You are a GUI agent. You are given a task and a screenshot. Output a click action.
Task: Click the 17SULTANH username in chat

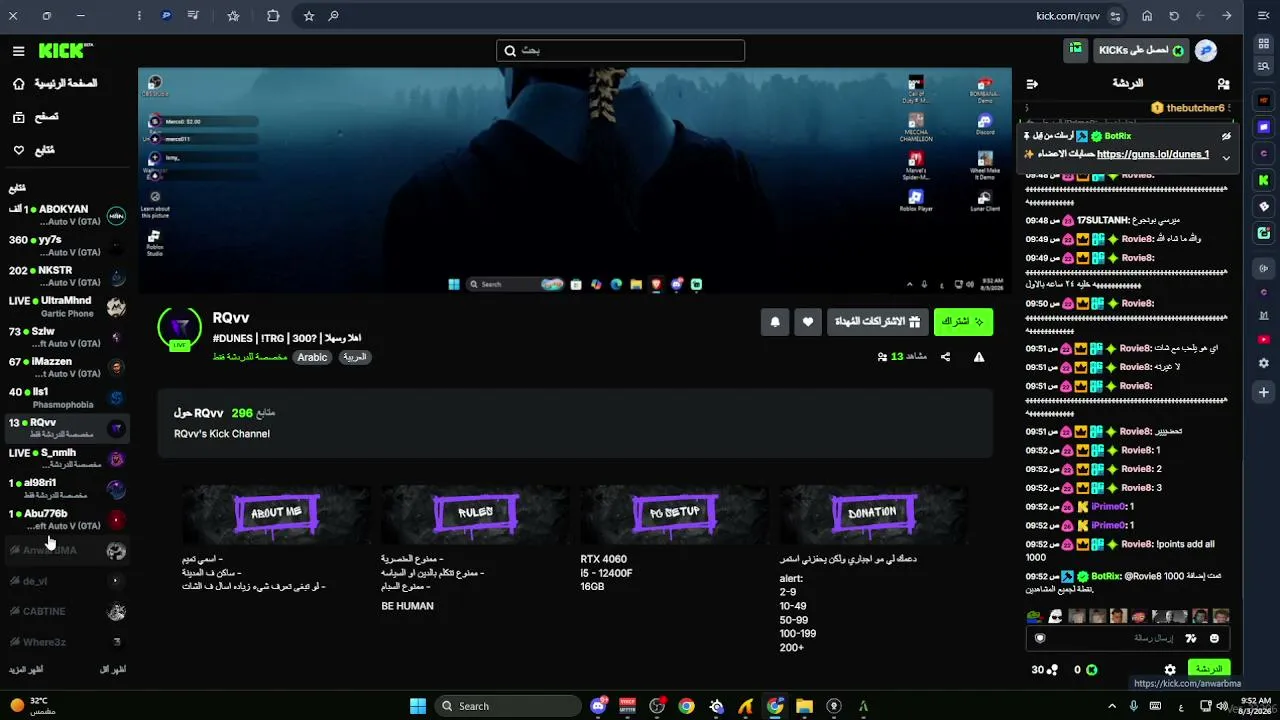tap(1103, 220)
